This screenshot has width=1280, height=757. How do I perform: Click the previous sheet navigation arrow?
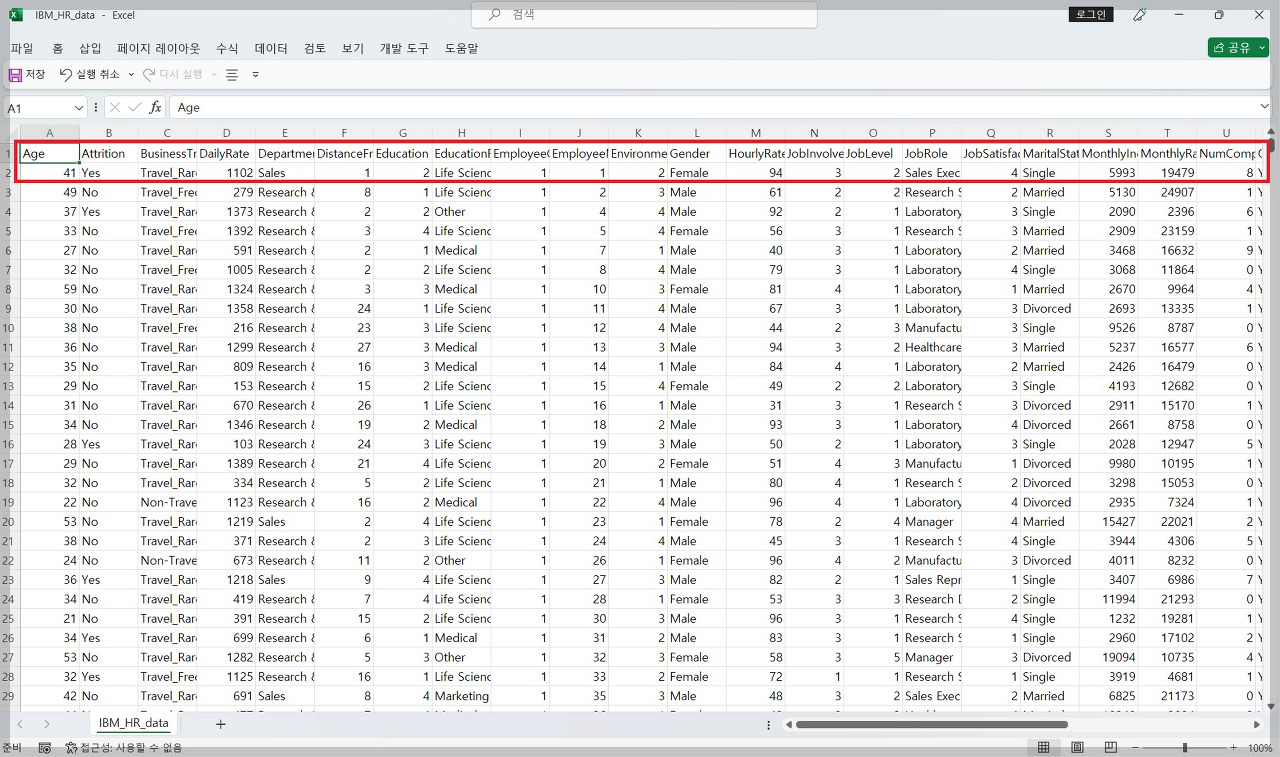click(x=19, y=724)
